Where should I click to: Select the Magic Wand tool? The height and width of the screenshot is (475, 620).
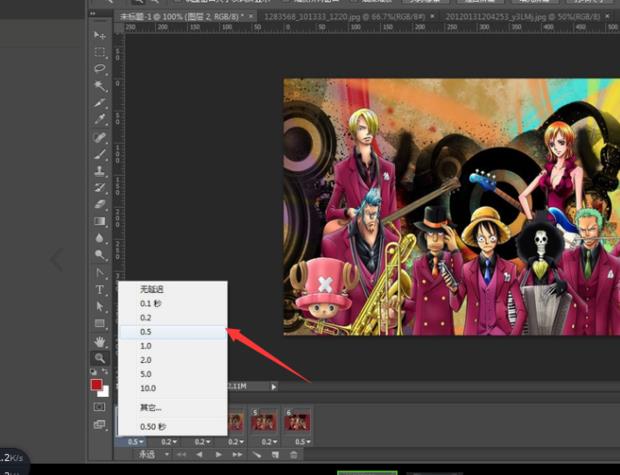coord(100,86)
